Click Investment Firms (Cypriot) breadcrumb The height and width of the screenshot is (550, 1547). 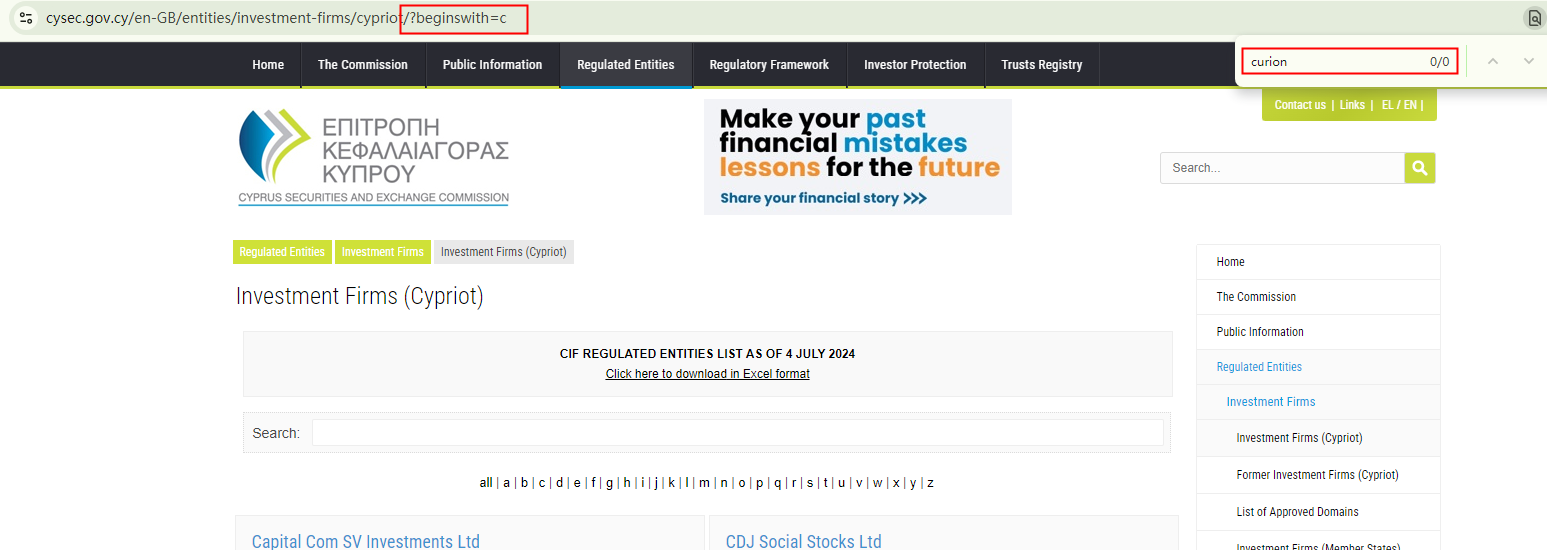pos(504,252)
